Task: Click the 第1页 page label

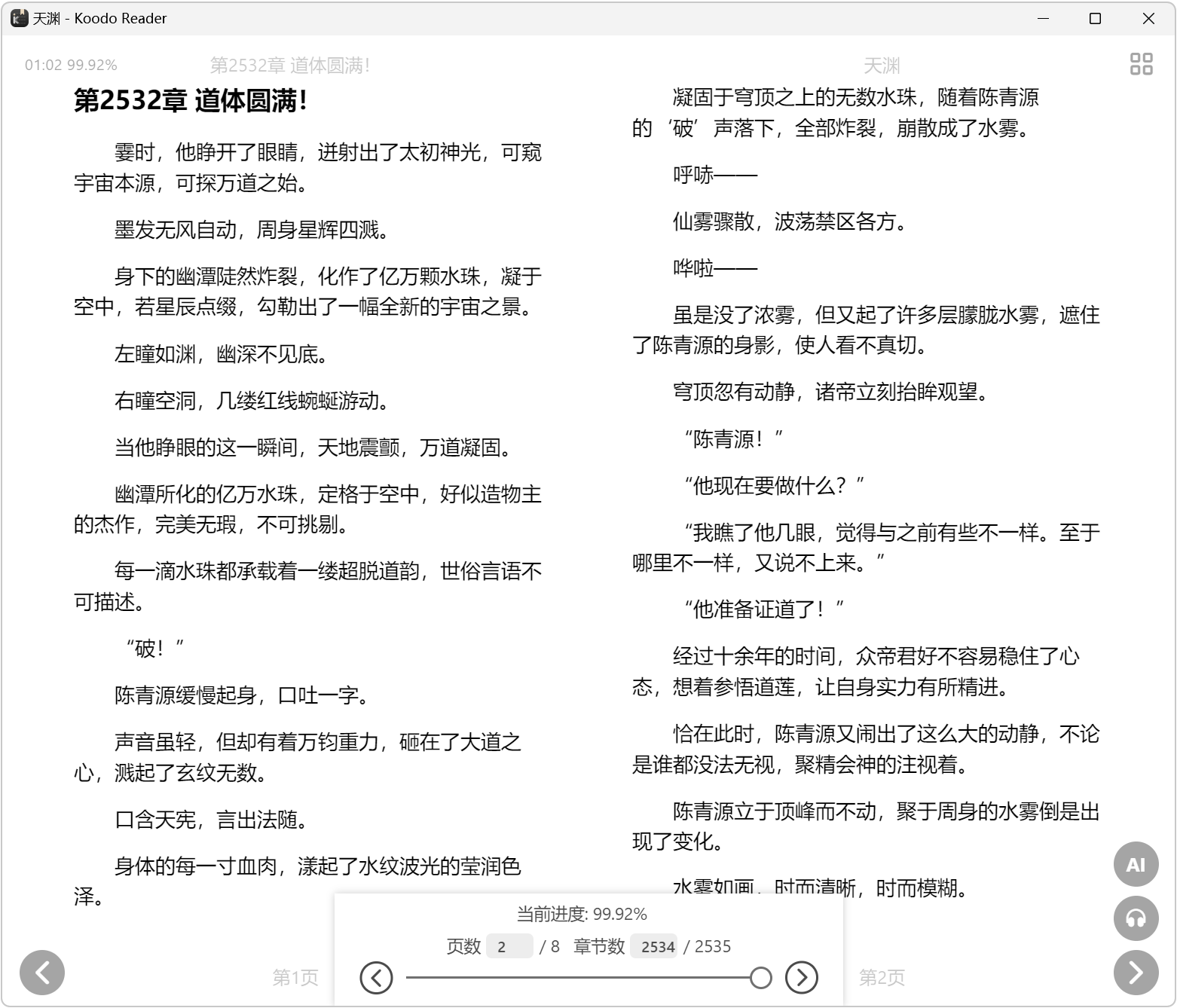Action: 295,977
